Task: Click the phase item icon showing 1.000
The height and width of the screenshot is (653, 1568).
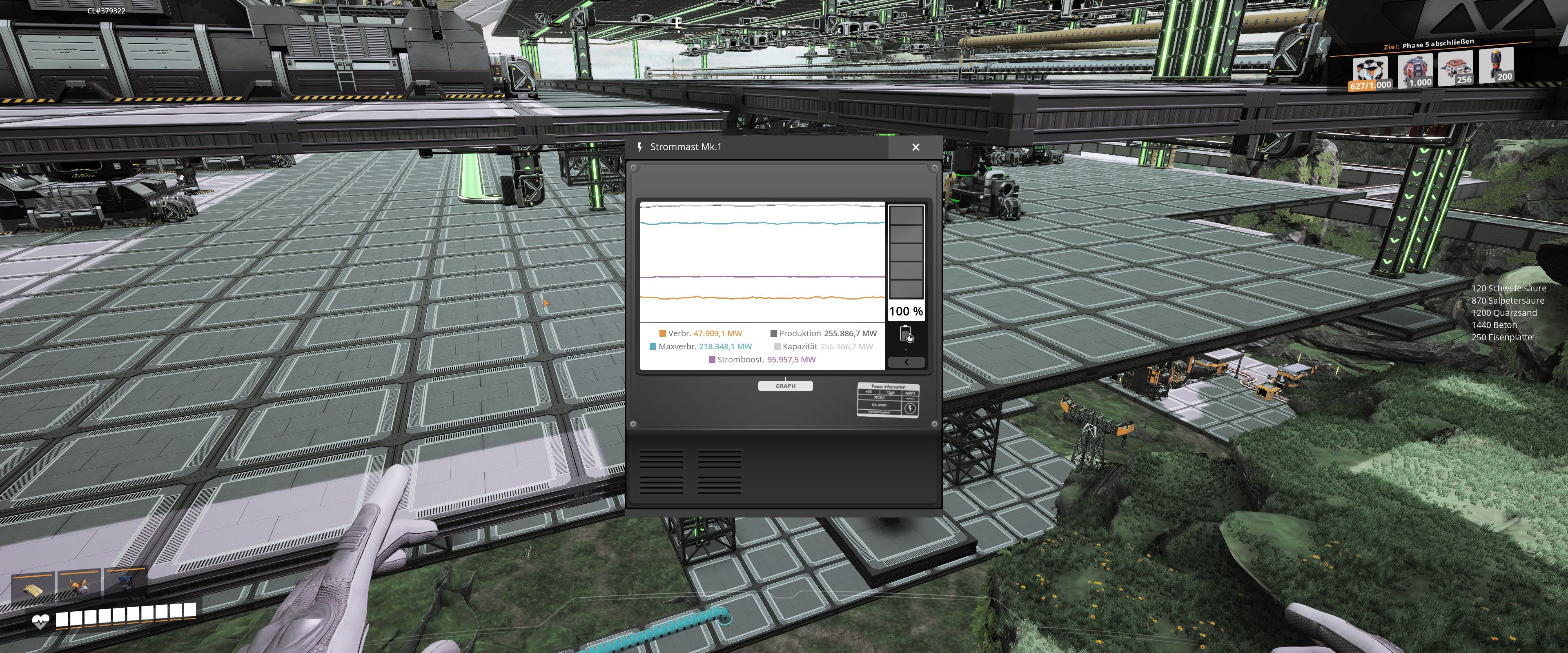Action: pos(1415,71)
